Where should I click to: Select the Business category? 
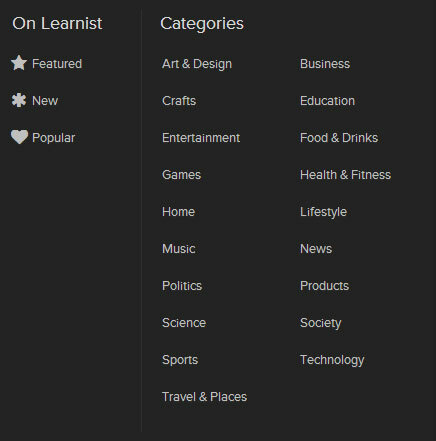pyautogui.click(x=325, y=64)
